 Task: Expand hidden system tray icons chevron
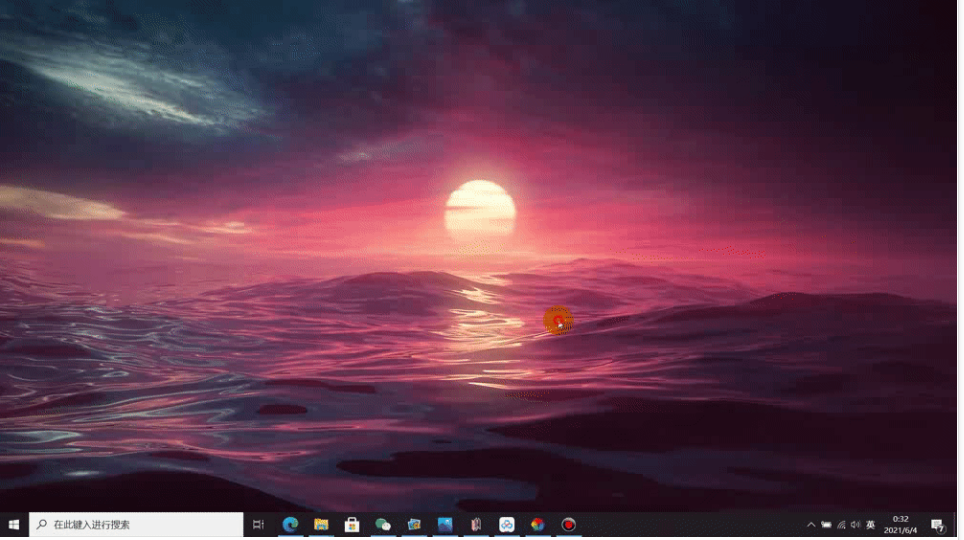pyautogui.click(x=811, y=525)
